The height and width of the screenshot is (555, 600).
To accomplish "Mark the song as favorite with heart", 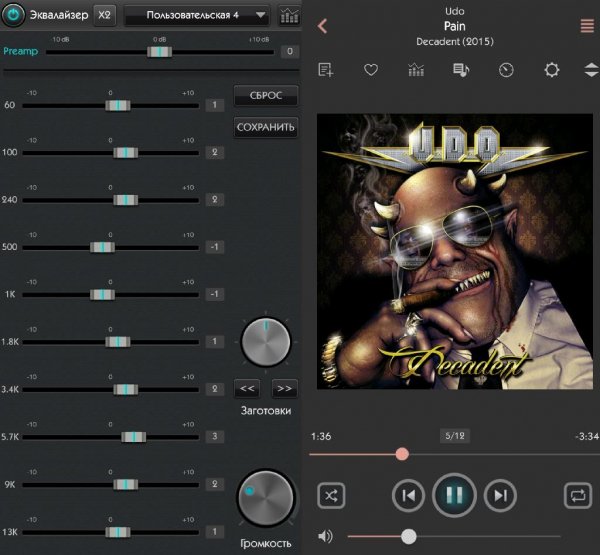I will [371, 70].
